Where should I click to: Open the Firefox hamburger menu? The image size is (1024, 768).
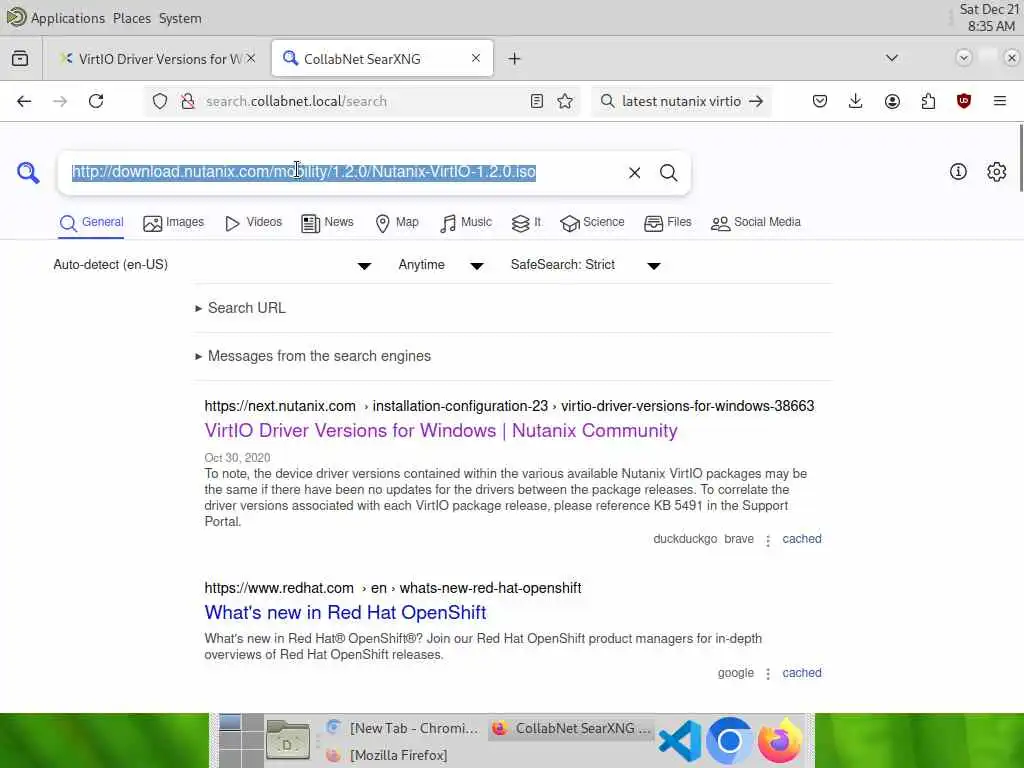pos(1000,101)
